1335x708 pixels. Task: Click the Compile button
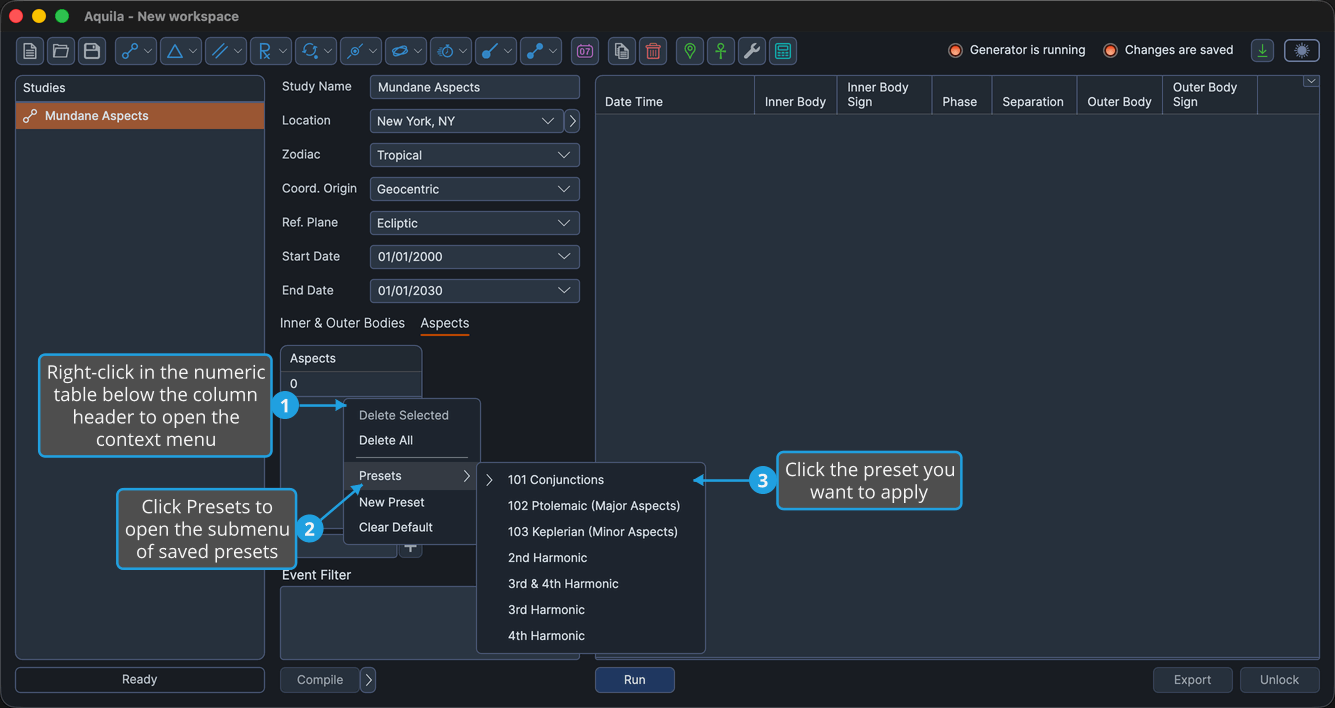pyautogui.click(x=320, y=680)
